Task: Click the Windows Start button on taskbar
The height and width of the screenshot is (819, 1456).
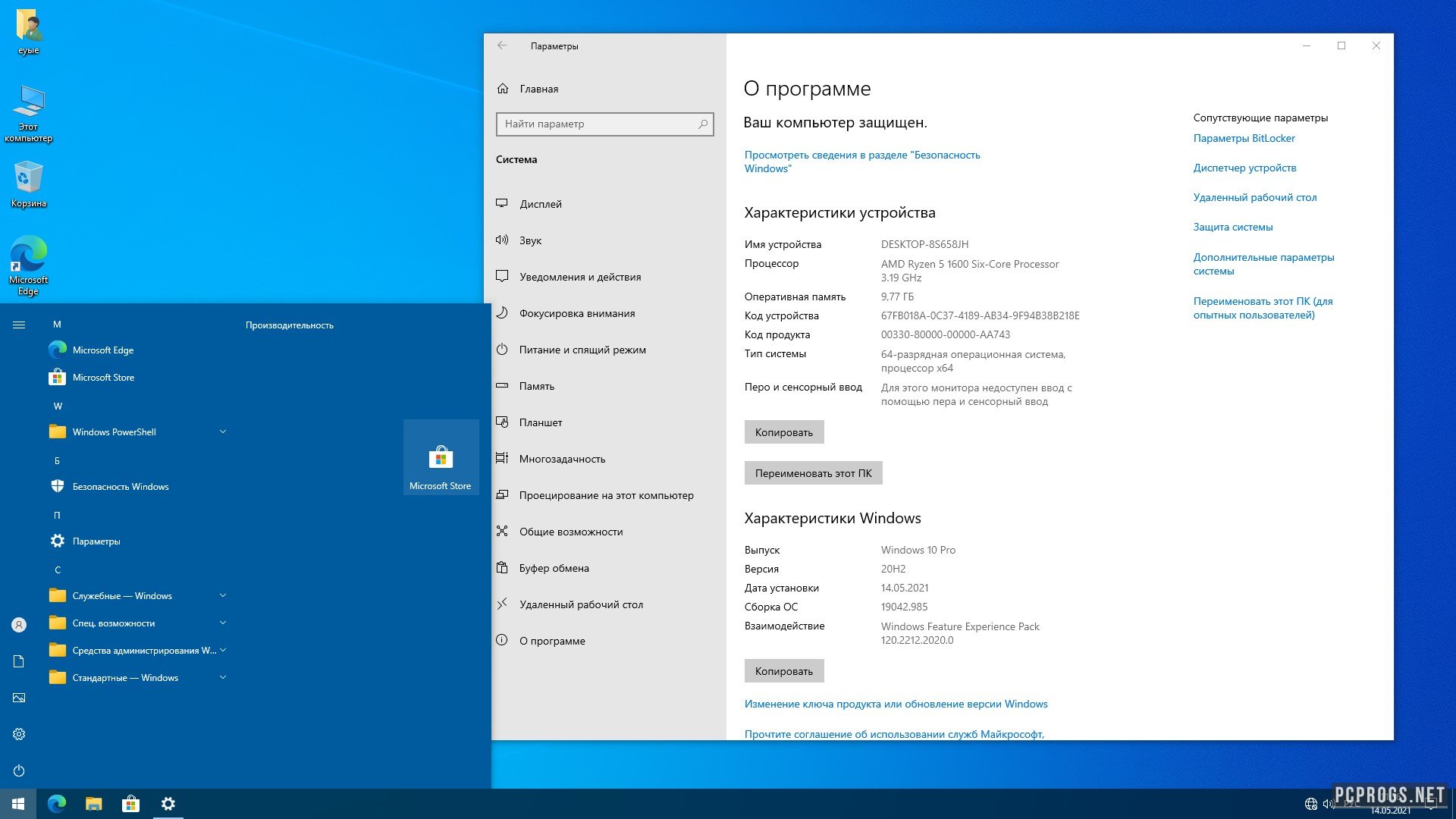Action: tap(18, 804)
